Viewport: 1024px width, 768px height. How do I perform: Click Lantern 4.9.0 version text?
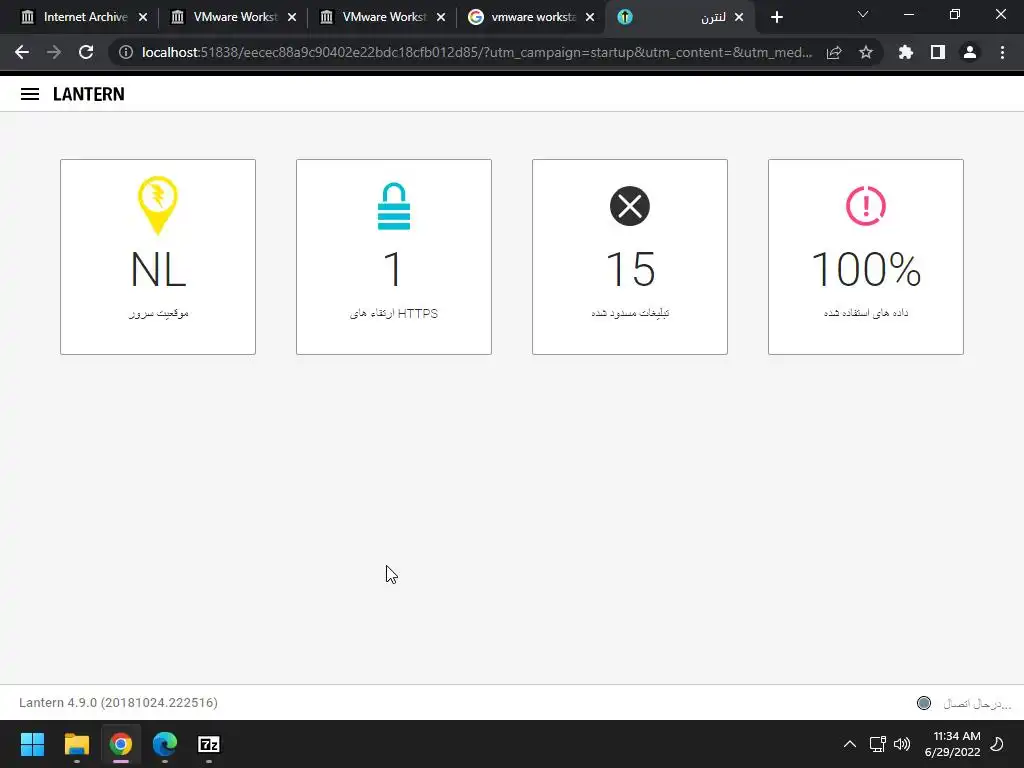pyautogui.click(x=118, y=703)
